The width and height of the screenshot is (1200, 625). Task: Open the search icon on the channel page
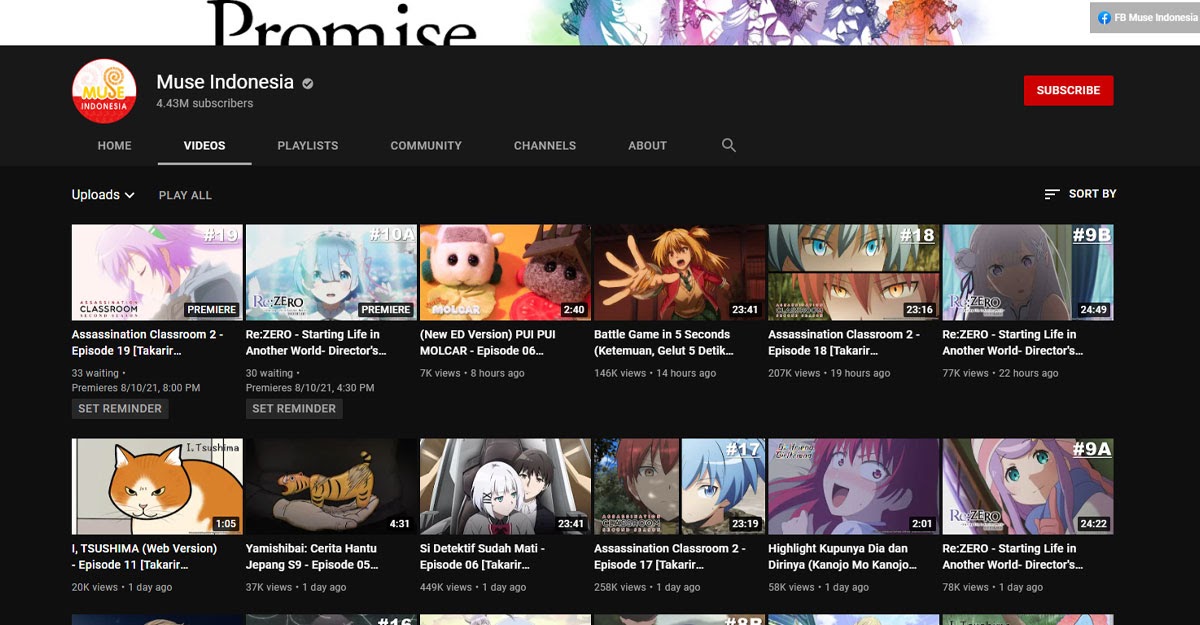coord(728,145)
